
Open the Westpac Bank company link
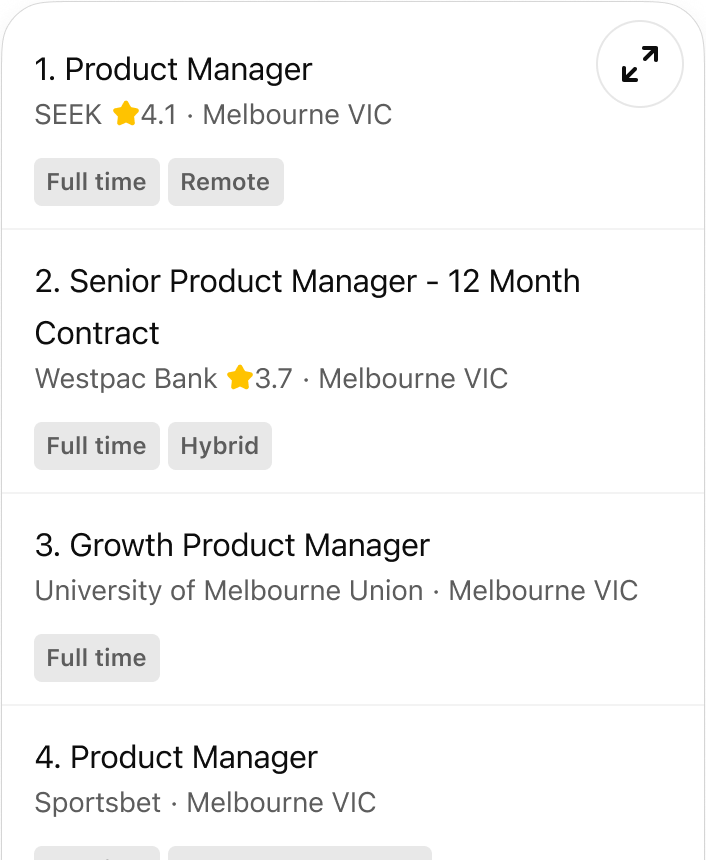click(125, 378)
